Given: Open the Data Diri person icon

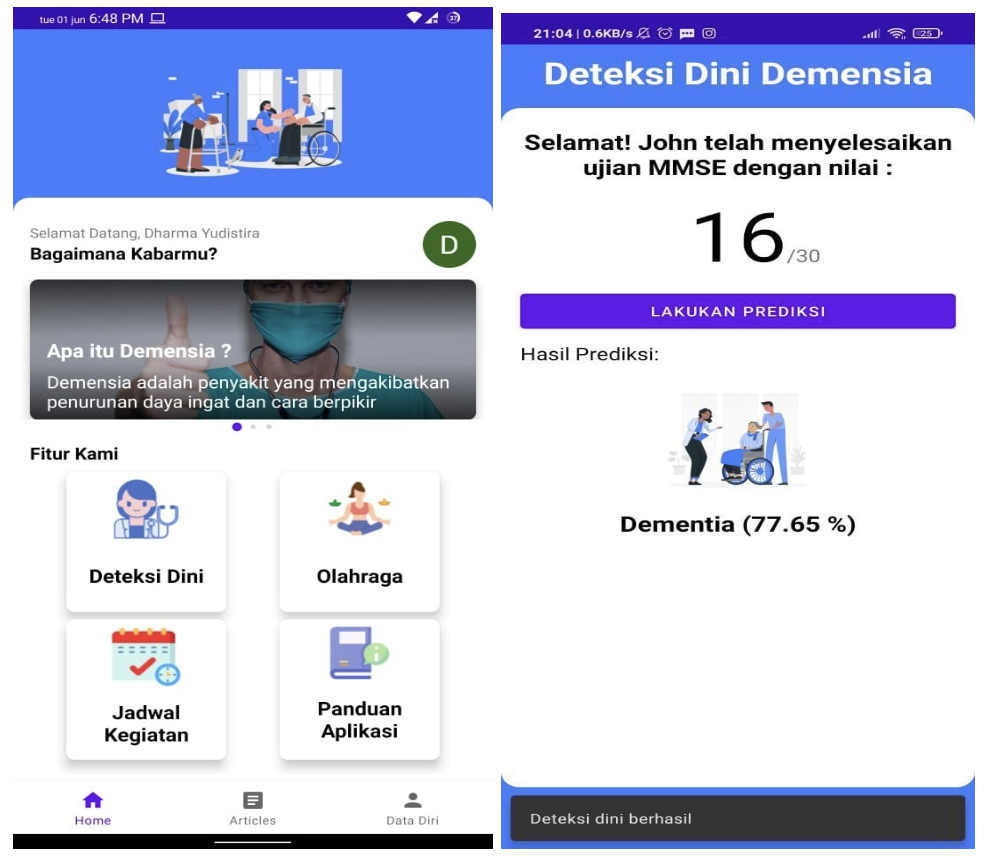Looking at the screenshot, I should click(x=412, y=800).
